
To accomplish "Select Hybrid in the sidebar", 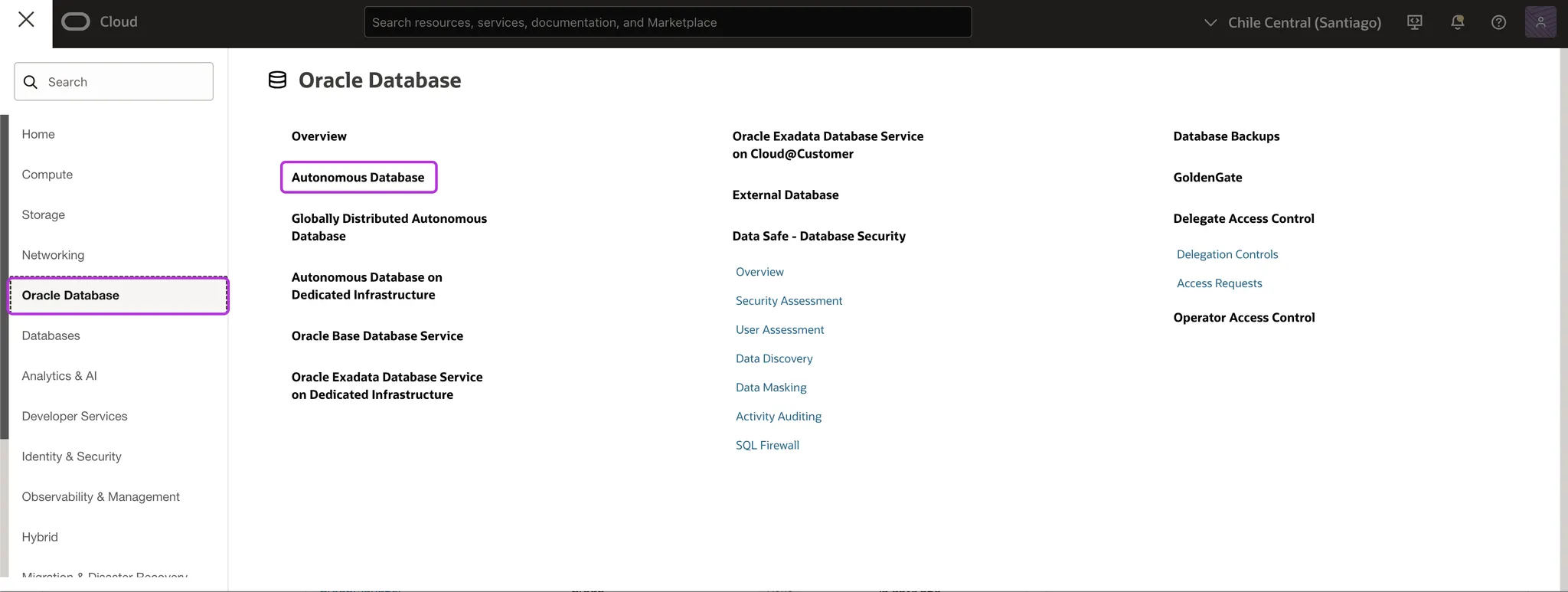I will tap(40, 537).
